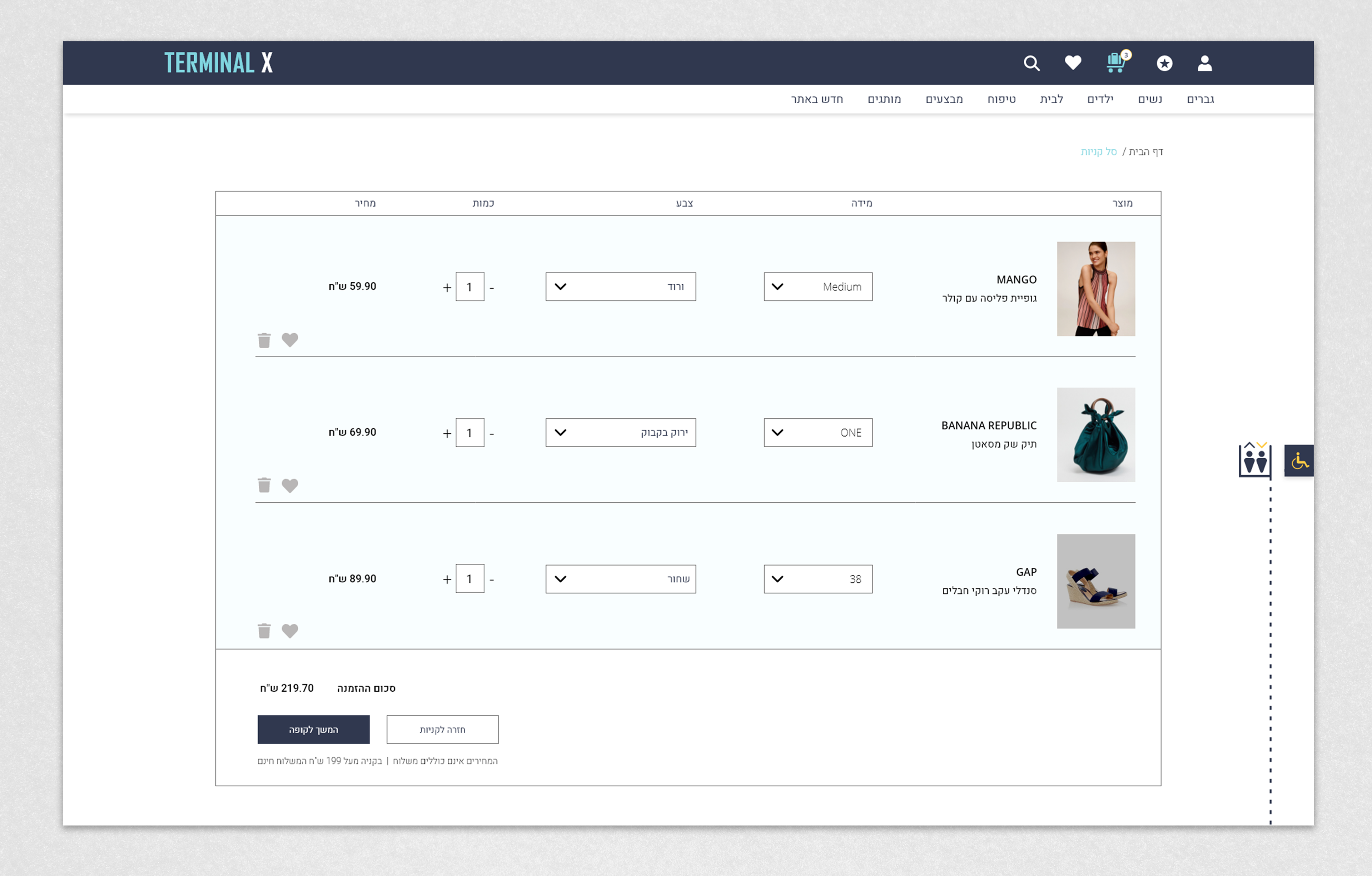Decrease BANANA REPUBLIC quantity with minus
This screenshot has height=876, width=1372.
492,434
